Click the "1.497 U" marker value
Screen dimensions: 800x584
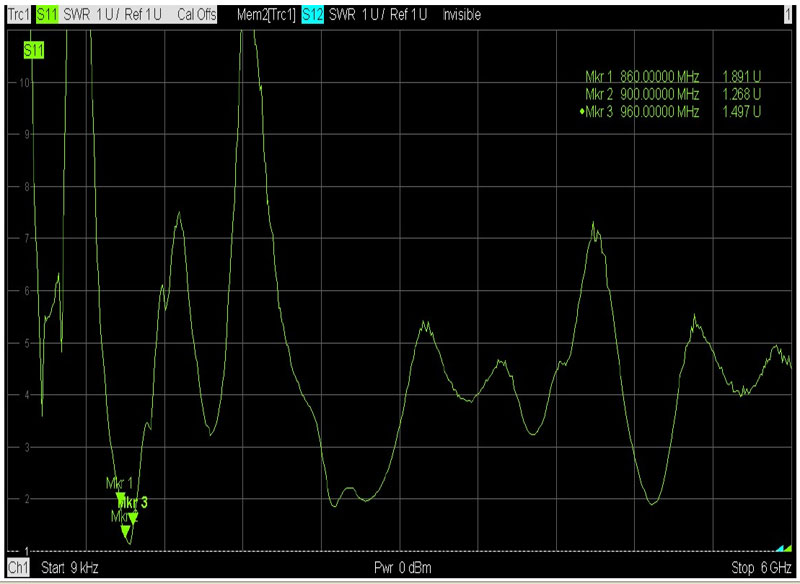pos(741,112)
